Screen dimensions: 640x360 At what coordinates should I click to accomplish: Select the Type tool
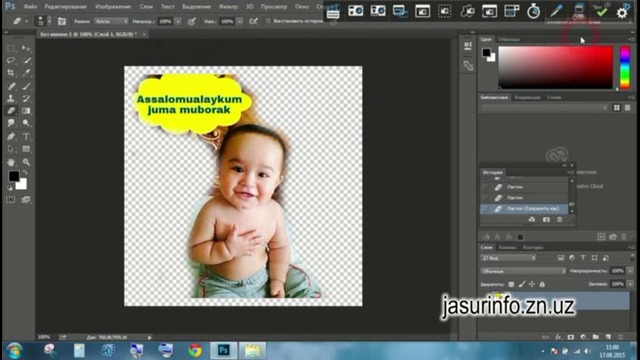tap(26, 136)
